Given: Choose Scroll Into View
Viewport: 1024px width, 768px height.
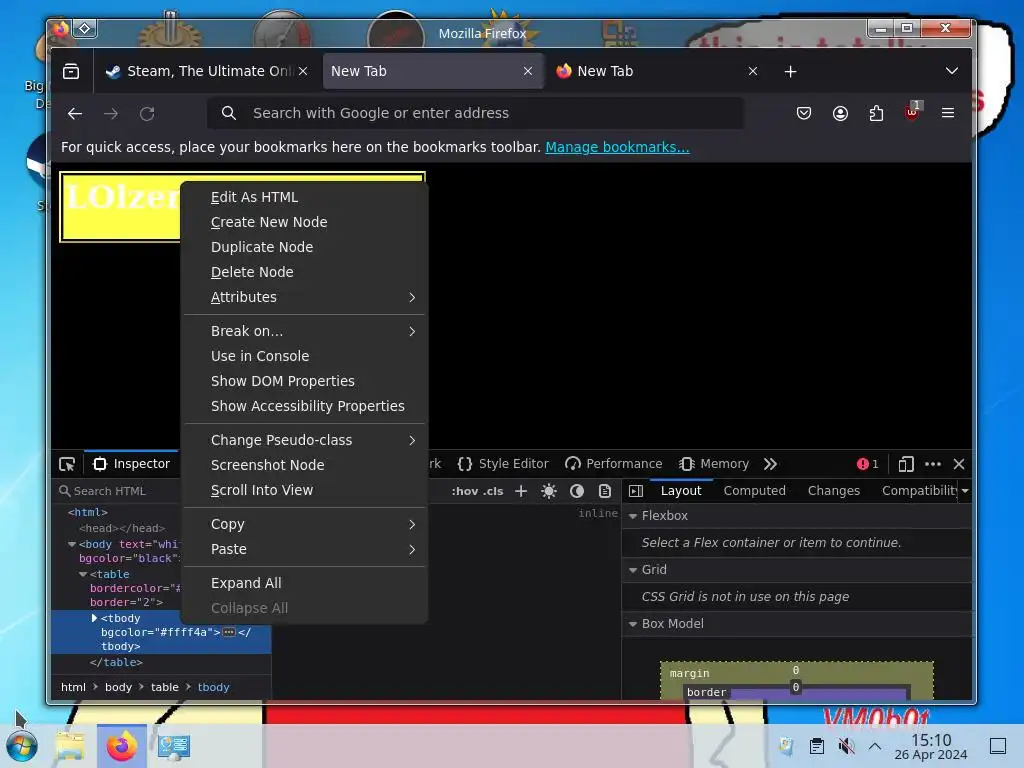Looking at the screenshot, I should click(305, 490).
